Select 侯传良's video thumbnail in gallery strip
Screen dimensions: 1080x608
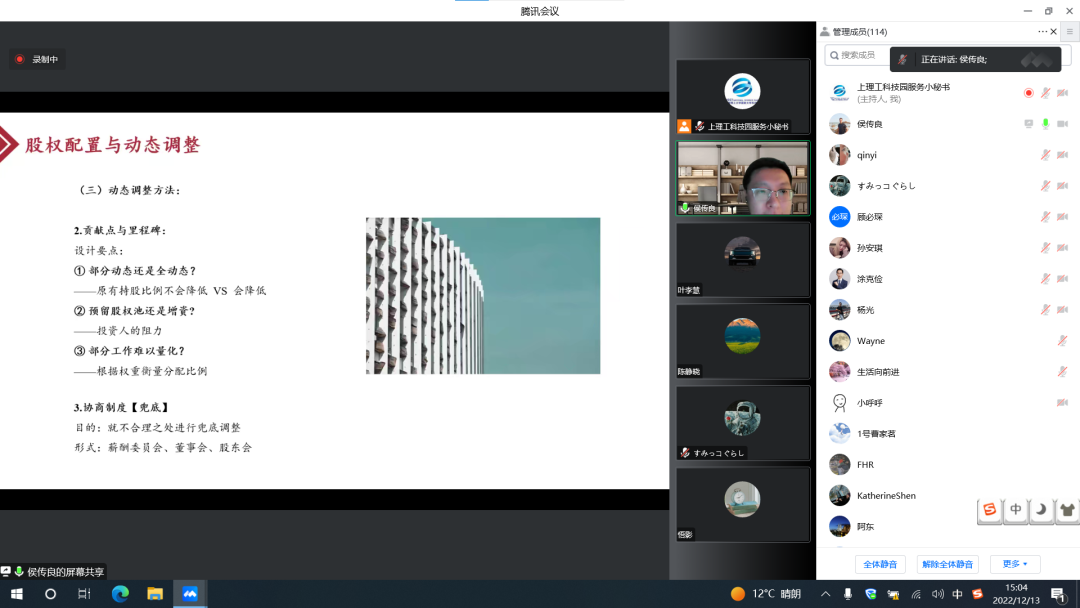[x=742, y=178]
